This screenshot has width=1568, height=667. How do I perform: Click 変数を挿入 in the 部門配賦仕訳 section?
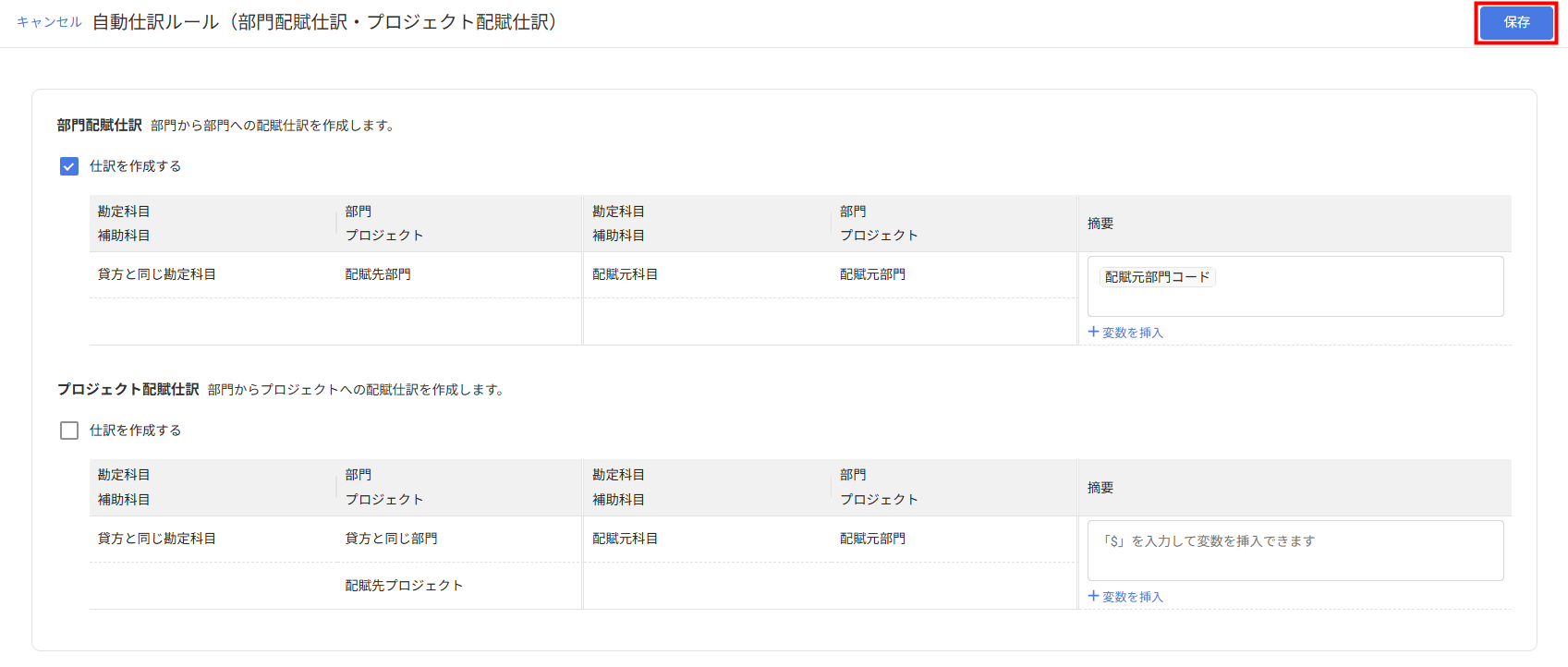[x=1125, y=333]
